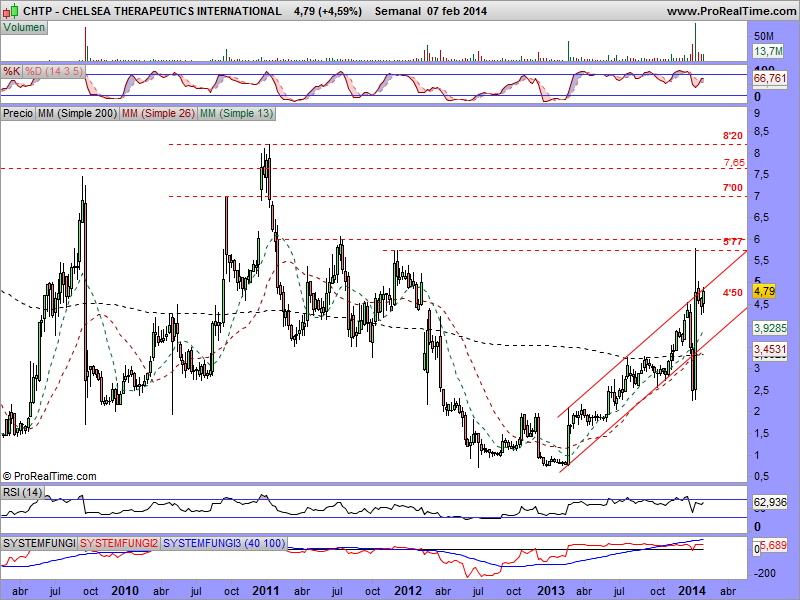
Task: Click the 2014 year label on time axis
Action: [x=692, y=591]
